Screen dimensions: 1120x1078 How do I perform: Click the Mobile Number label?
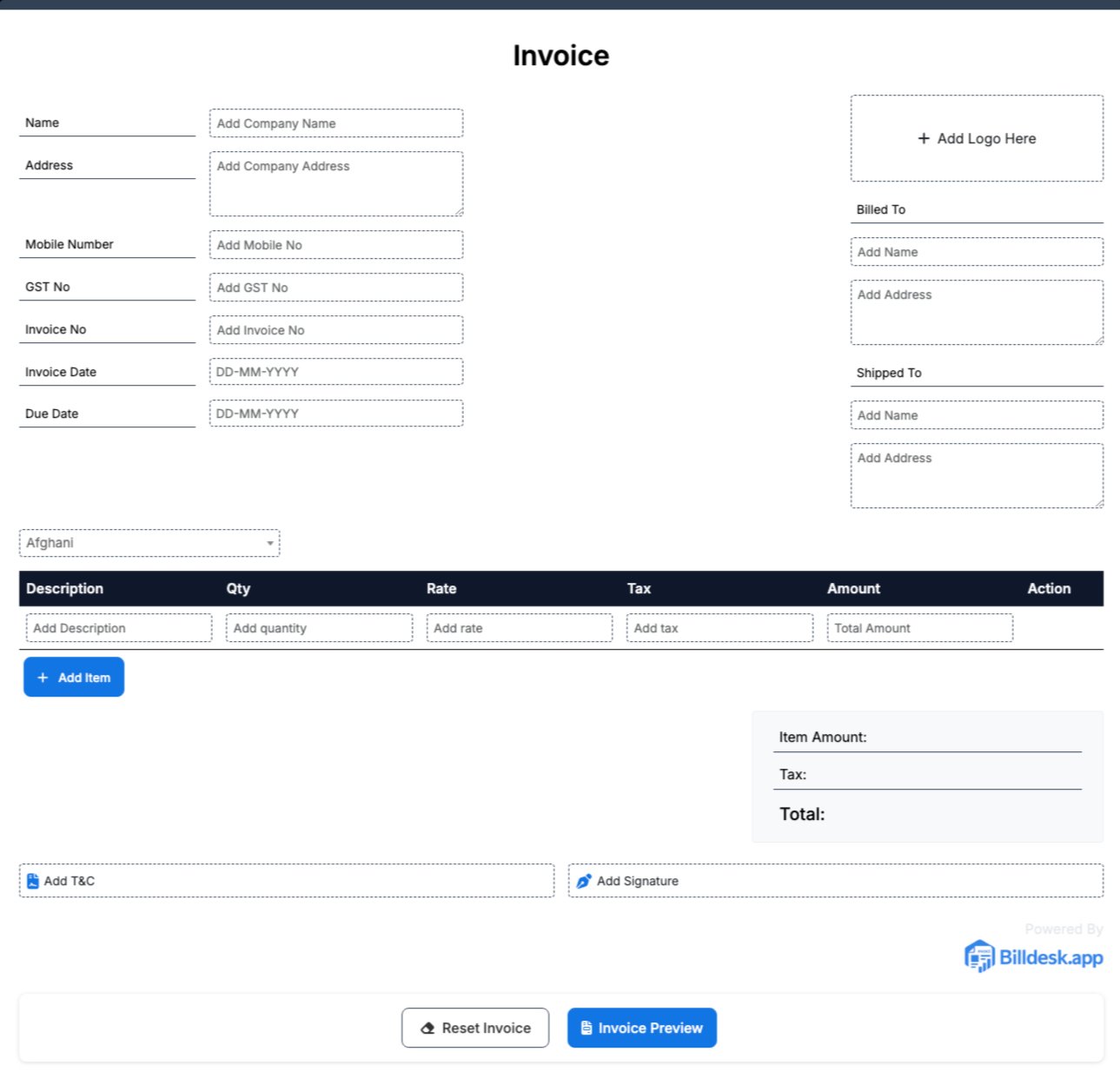tap(70, 244)
